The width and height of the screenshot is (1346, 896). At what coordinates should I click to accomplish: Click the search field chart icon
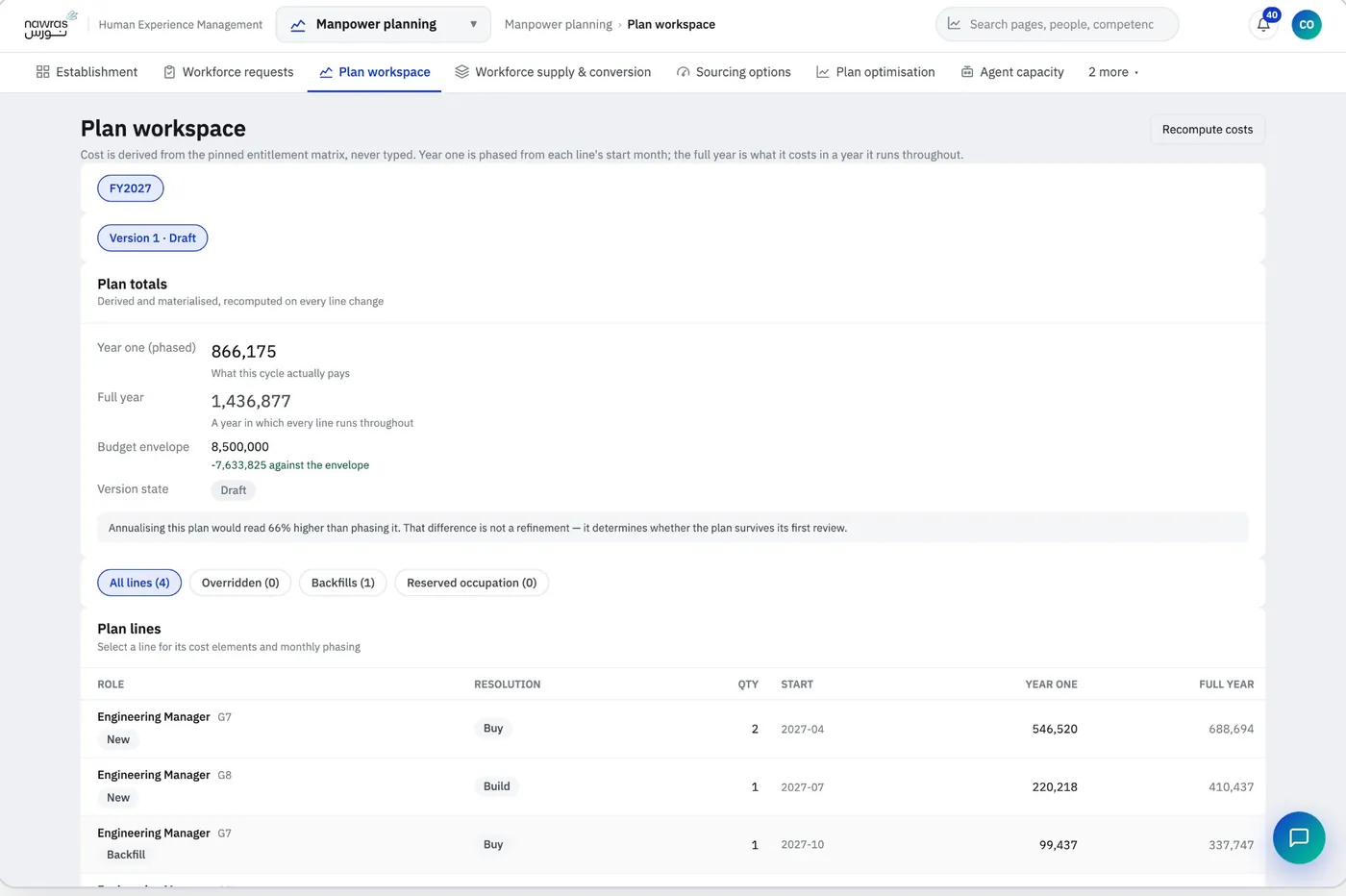coord(954,24)
